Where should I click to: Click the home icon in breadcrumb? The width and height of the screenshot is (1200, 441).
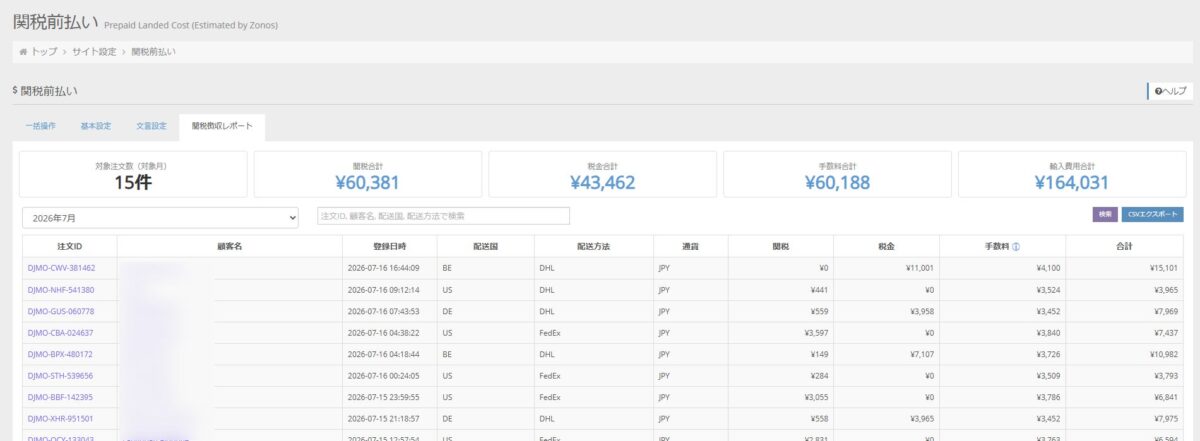point(24,51)
